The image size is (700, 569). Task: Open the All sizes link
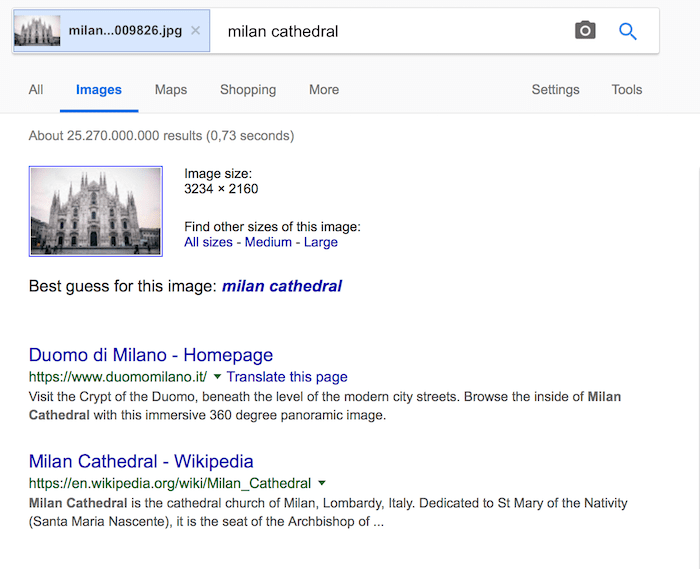pos(207,242)
